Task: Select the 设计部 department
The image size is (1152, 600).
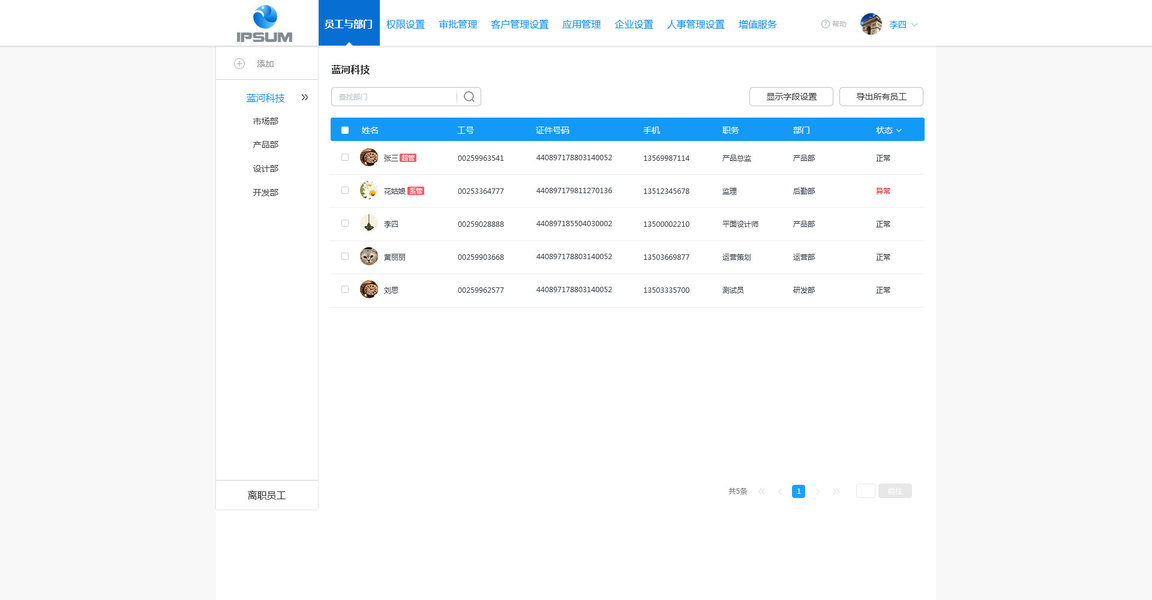Action: pos(265,169)
